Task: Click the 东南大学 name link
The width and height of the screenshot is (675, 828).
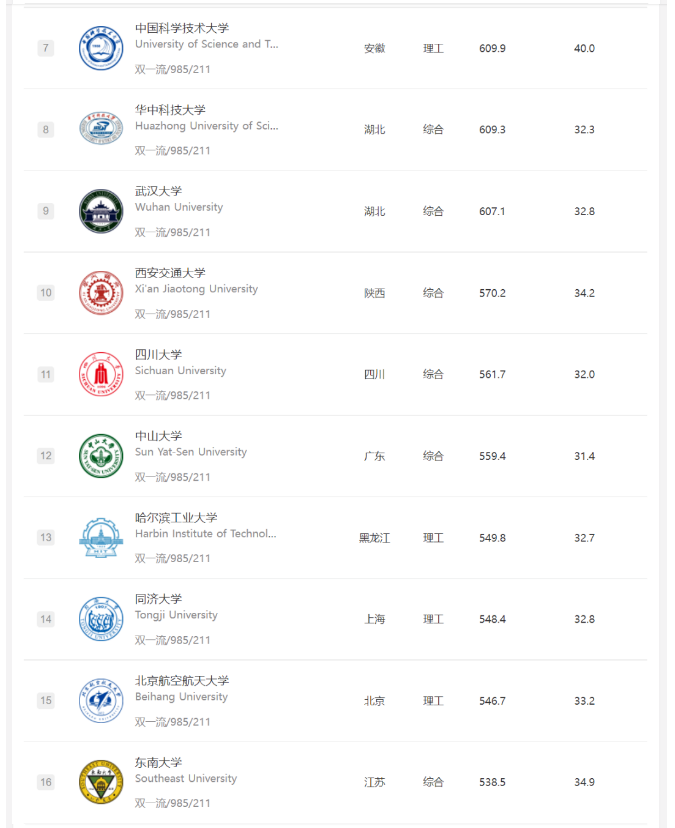Action: (x=158, y=763)
